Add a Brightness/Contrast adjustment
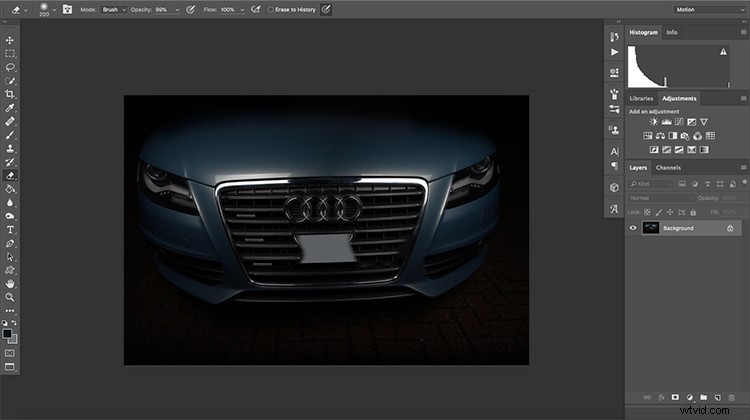Image resolution: width=750 pixels, height=420 pixels. (x=653, y=122)
